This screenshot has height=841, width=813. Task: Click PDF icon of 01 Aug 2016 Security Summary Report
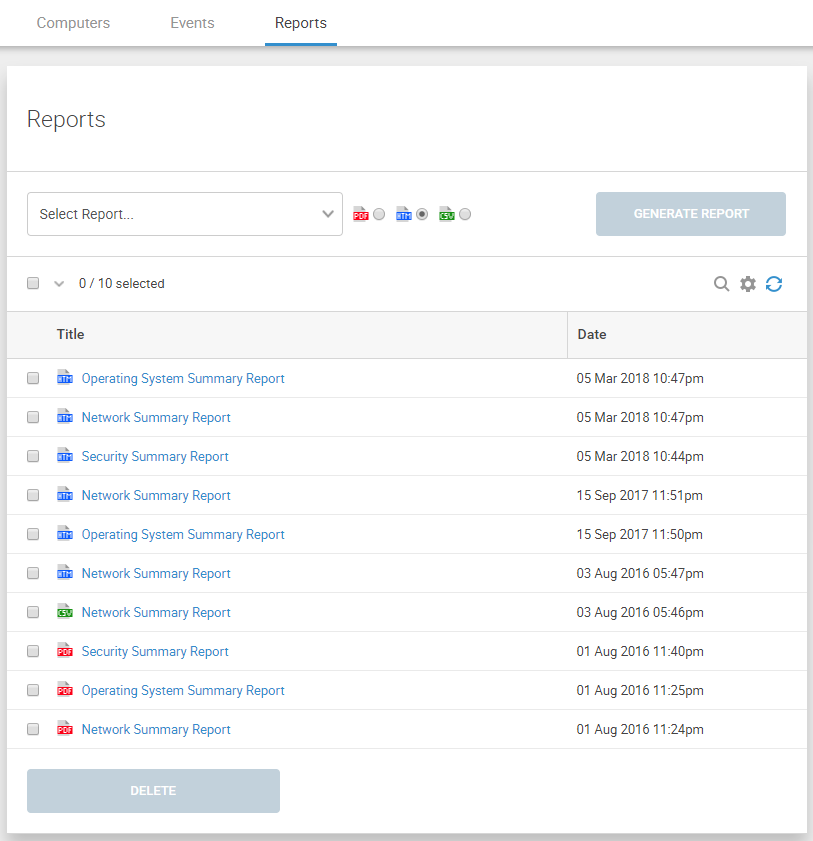tap(65, 651)
